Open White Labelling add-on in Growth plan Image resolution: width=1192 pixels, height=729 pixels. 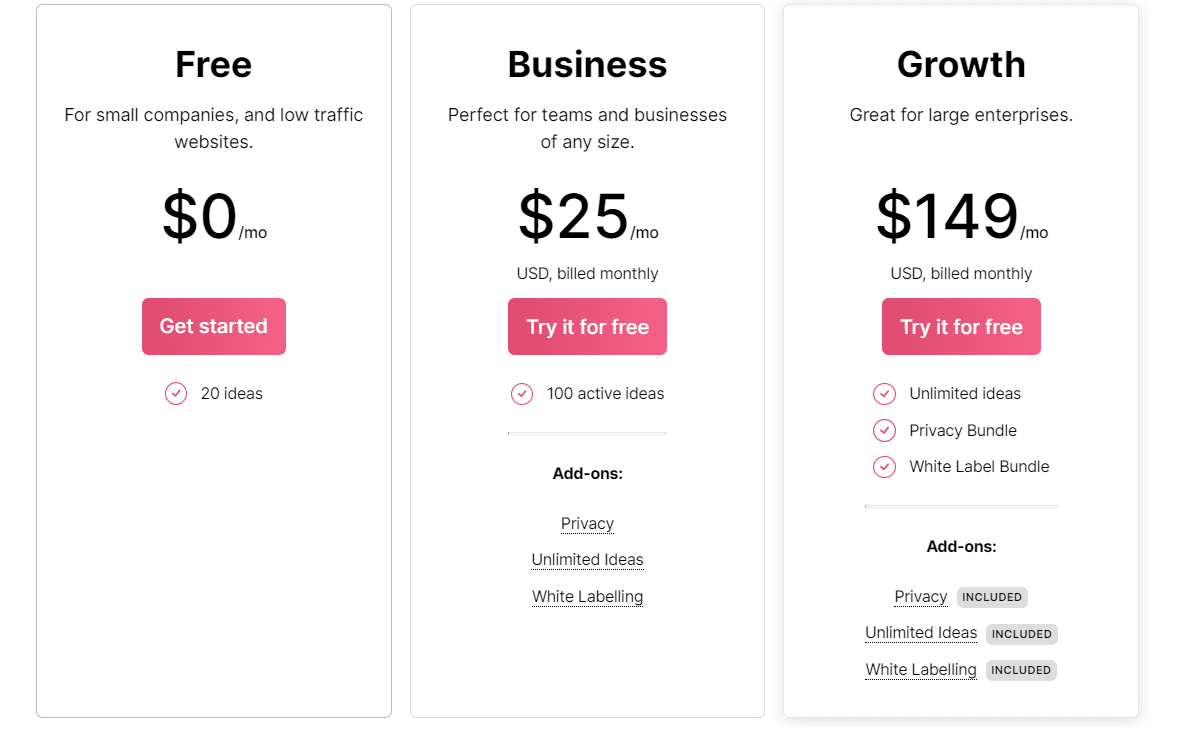[x=920, y=670]
